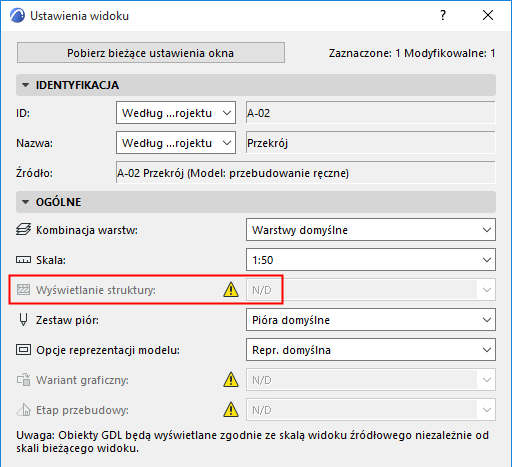The width and height of the screenshot is (512, 467).
Task: Collapse the OGÓLNE section
Action: pos(25,202)
